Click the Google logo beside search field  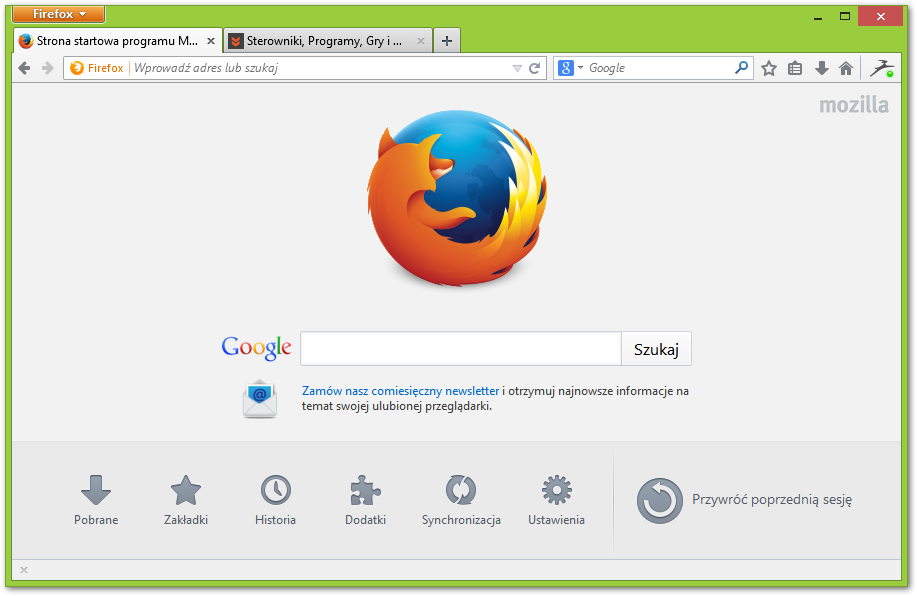click(256, 347)
